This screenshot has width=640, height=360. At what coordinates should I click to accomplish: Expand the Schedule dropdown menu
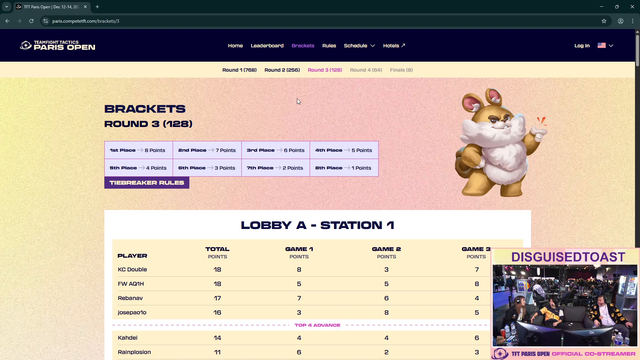pyautogui.click(x=359, y=46)
